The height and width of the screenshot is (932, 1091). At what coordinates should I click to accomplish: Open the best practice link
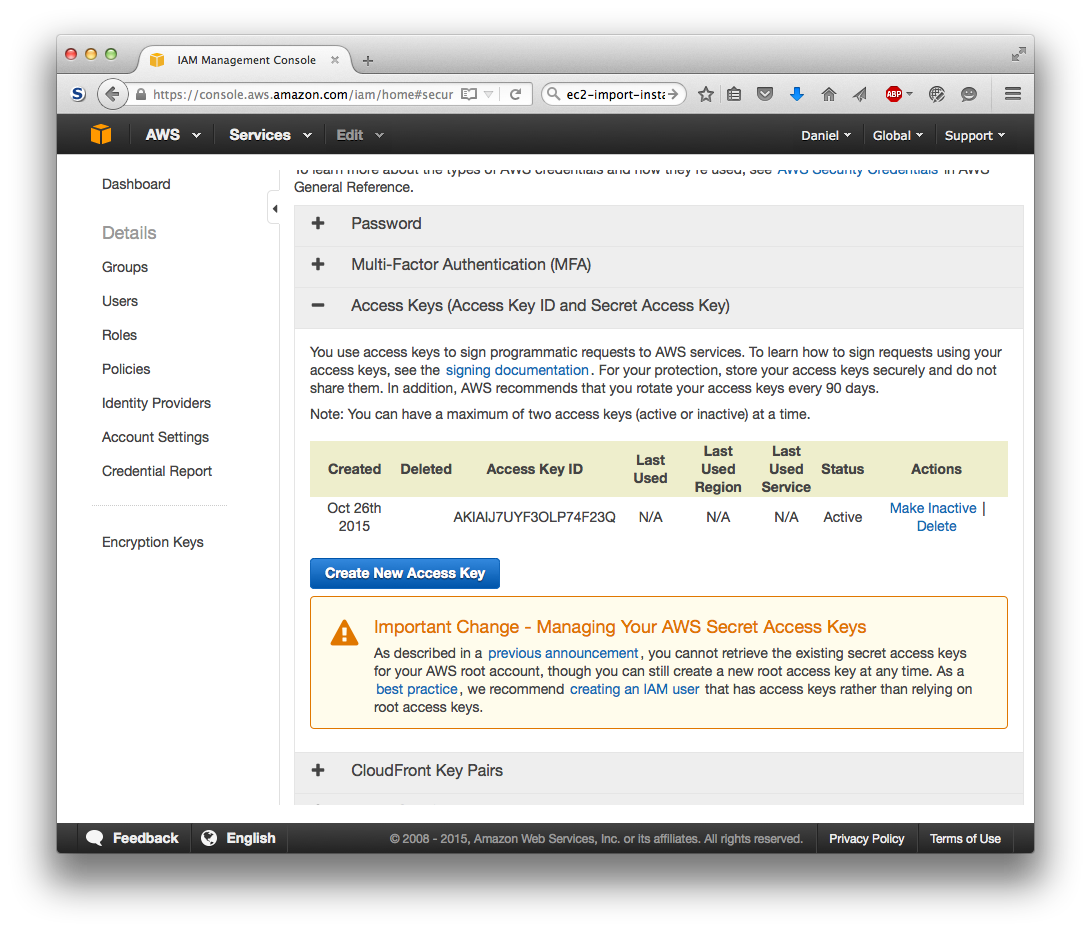coord(417,689)
